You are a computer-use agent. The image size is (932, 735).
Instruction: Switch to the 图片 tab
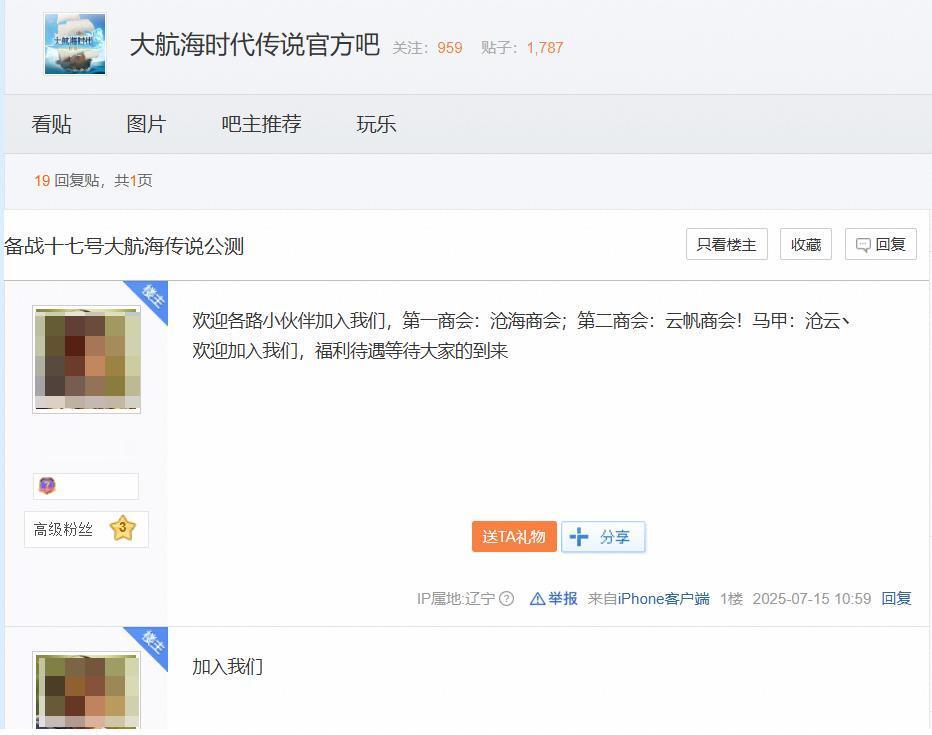(146, 124)
